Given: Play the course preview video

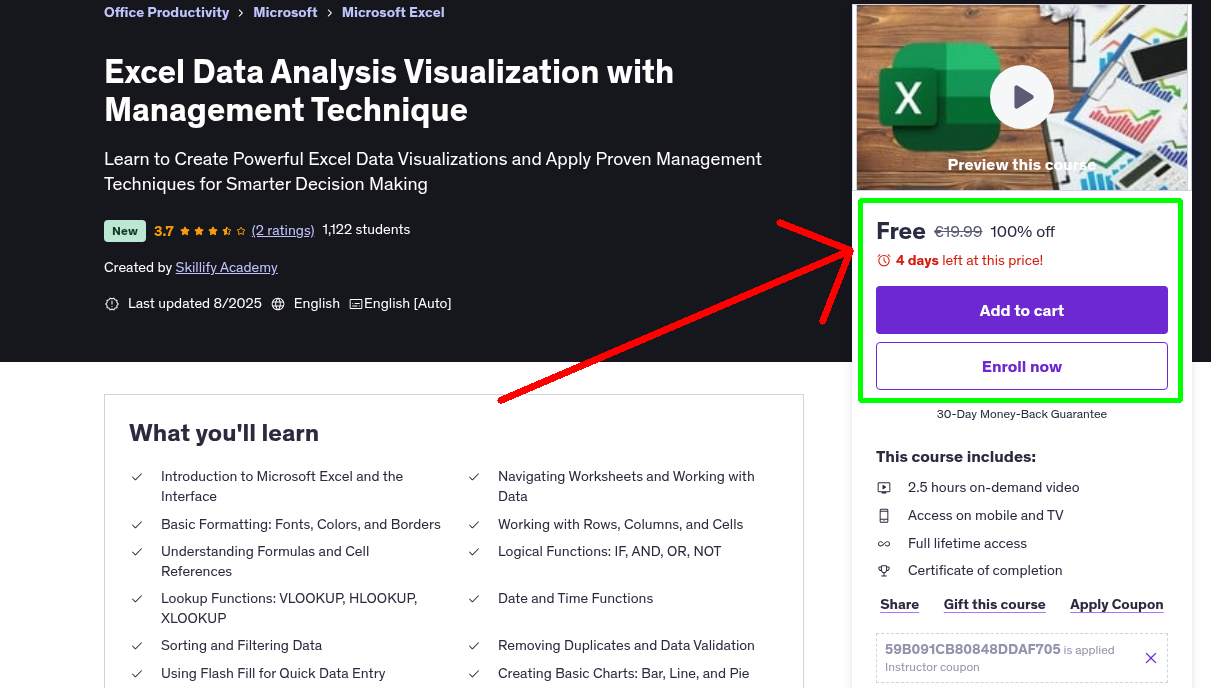Looking at the screenshot, I should pos(1021,97).
